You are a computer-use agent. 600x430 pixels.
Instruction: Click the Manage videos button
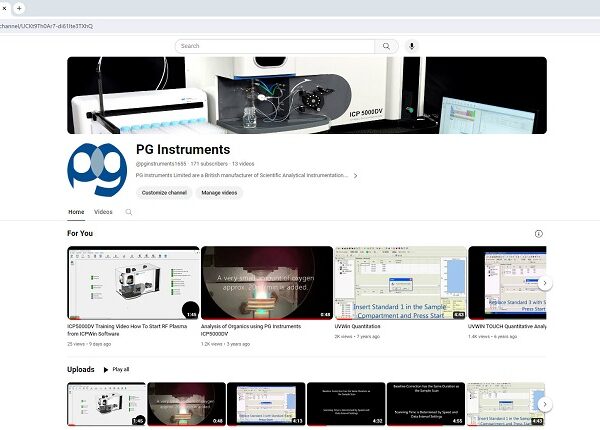(x=219, y=193)
